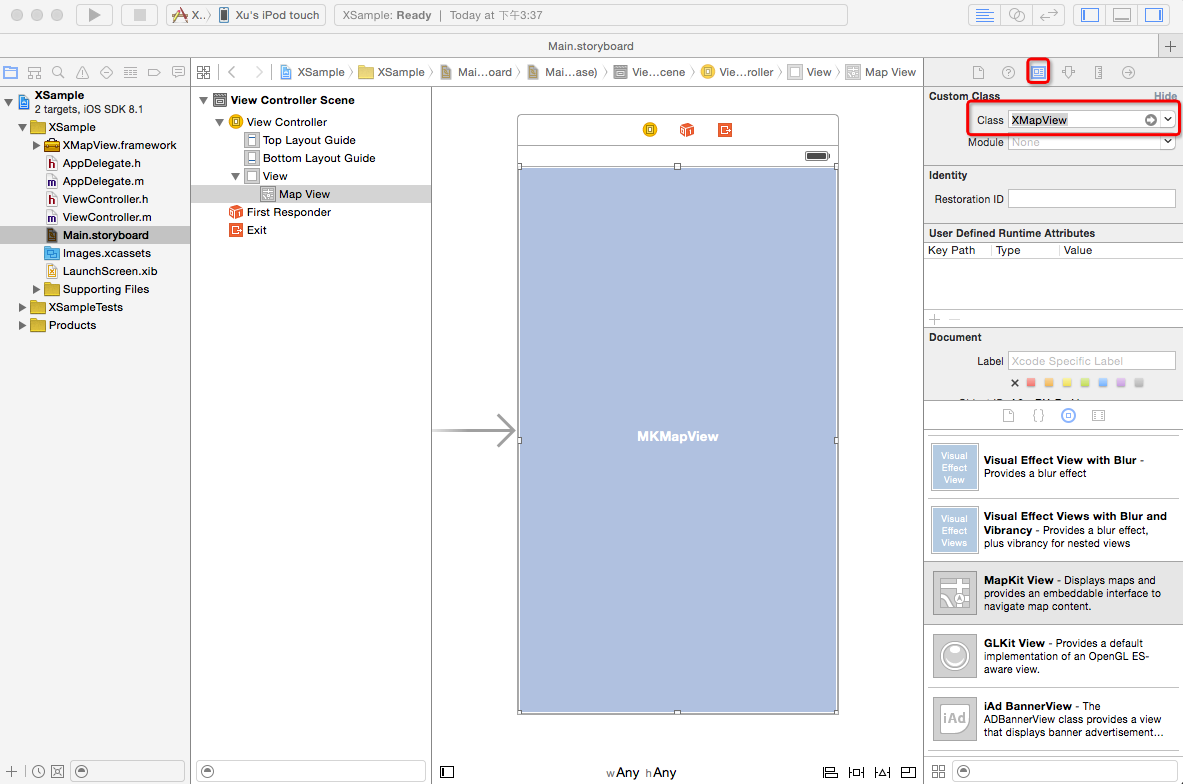This screenshot has height=784, width=1183.
Task: Show the Connections inspector
Action: click(1128, 72)
